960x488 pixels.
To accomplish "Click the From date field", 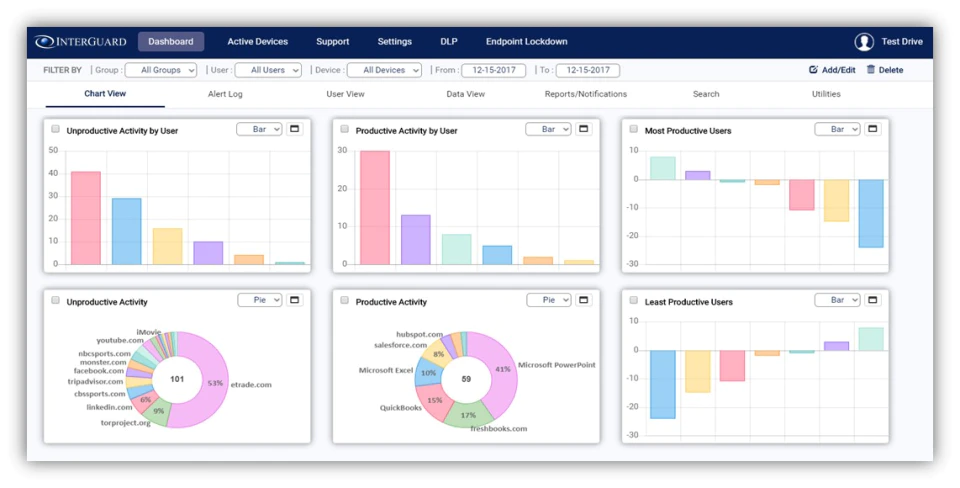I will (493, 70).
